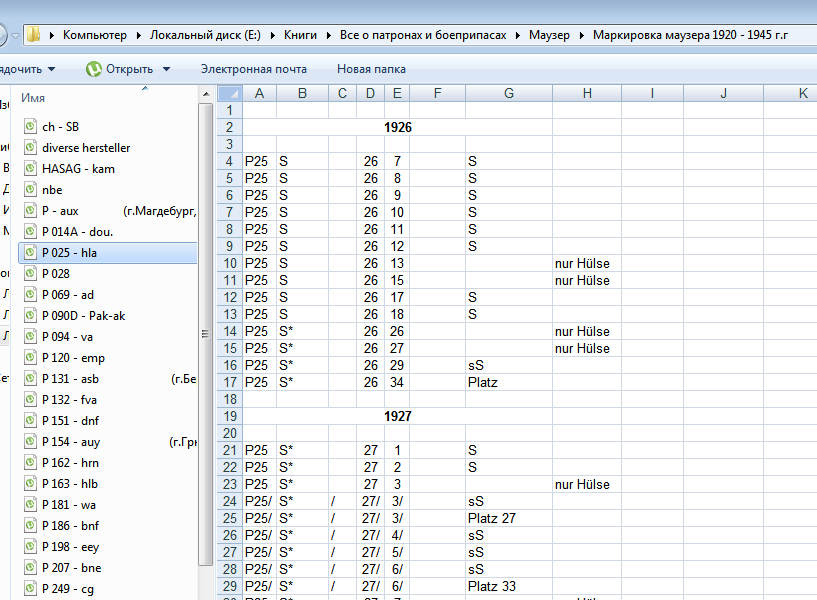Select the 'diverse hersteller' file

(x=86, y=148)
